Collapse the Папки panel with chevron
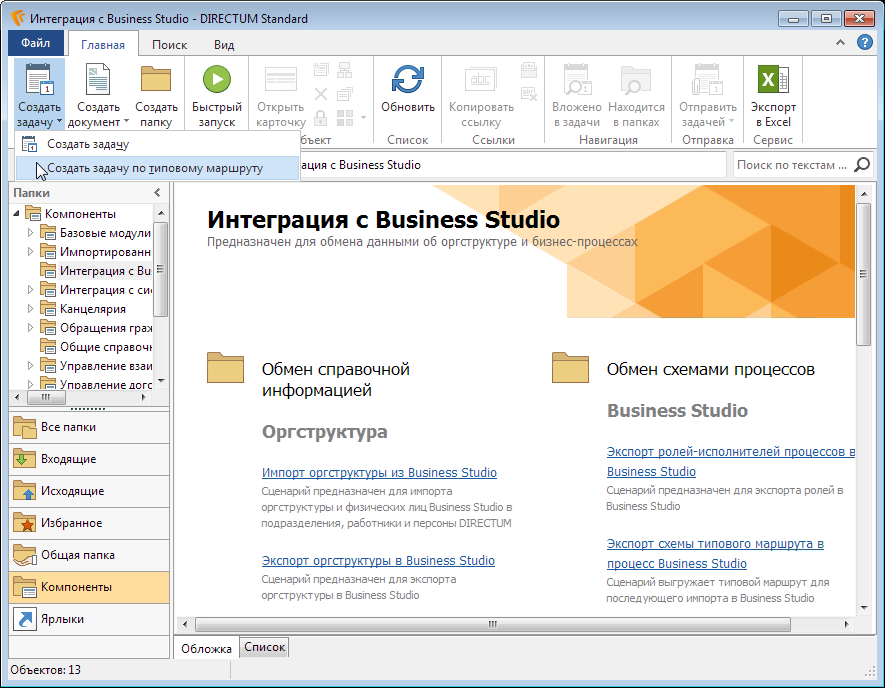 pyautogui.click(x=157, y=193)
